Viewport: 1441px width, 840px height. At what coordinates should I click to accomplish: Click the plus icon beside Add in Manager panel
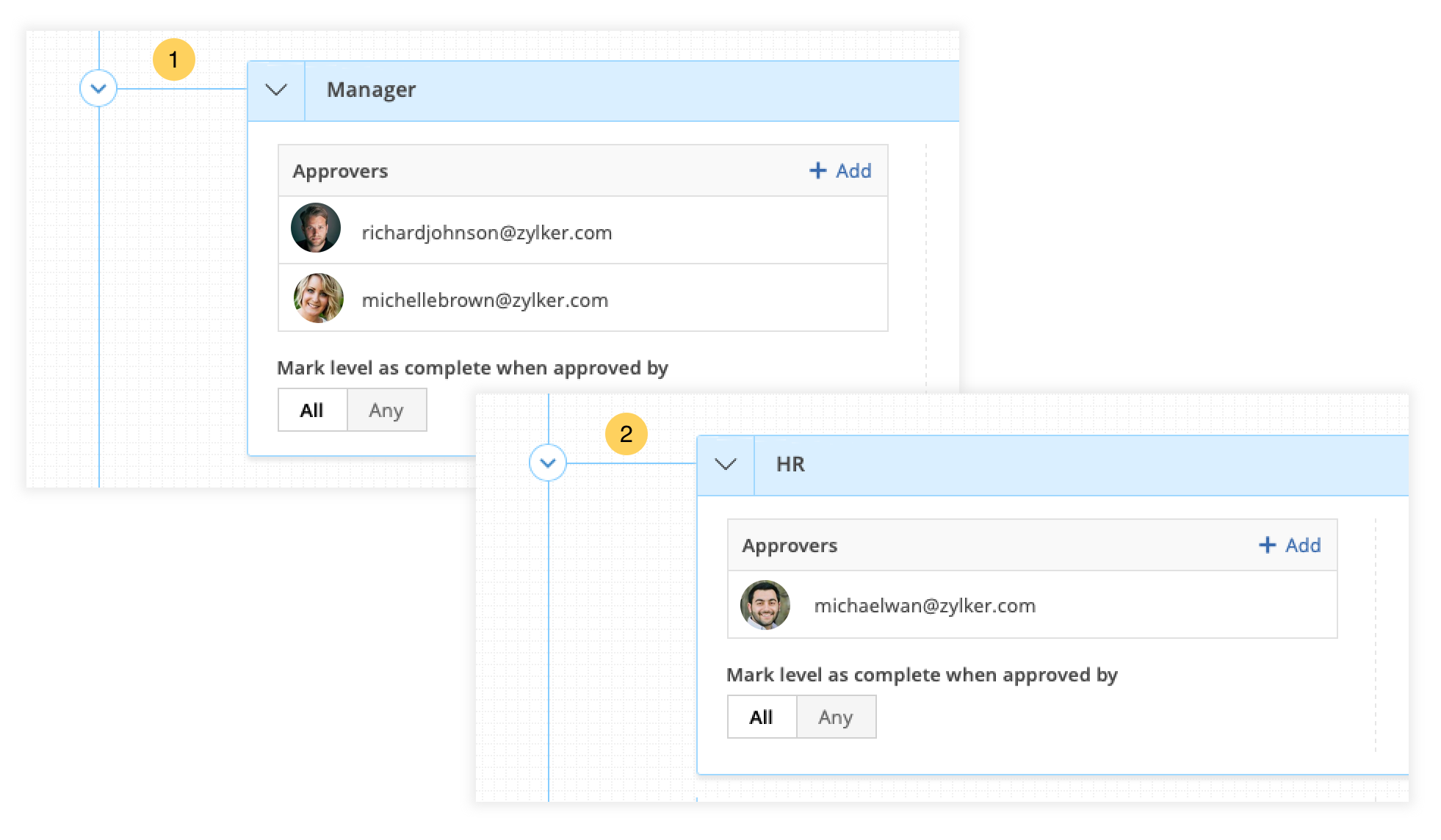817,170
